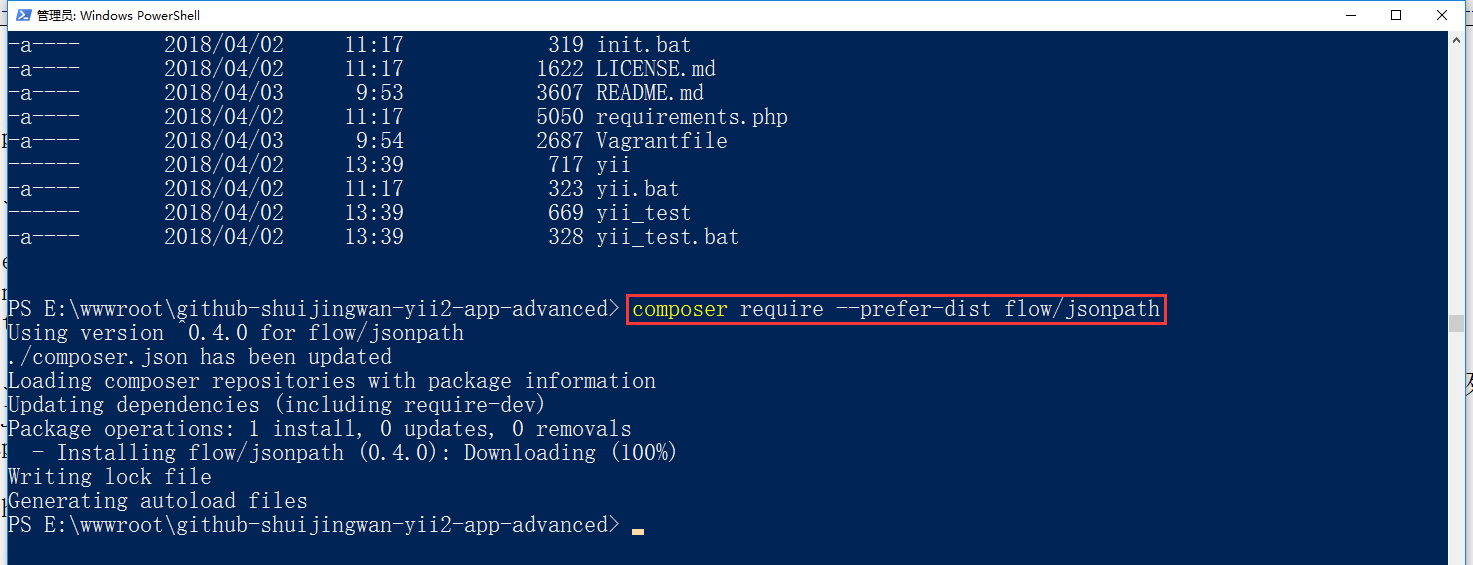The width and height of the screenshot is (1473, 565).
Task: Click the README.md filename
Action: pos(649,93)
